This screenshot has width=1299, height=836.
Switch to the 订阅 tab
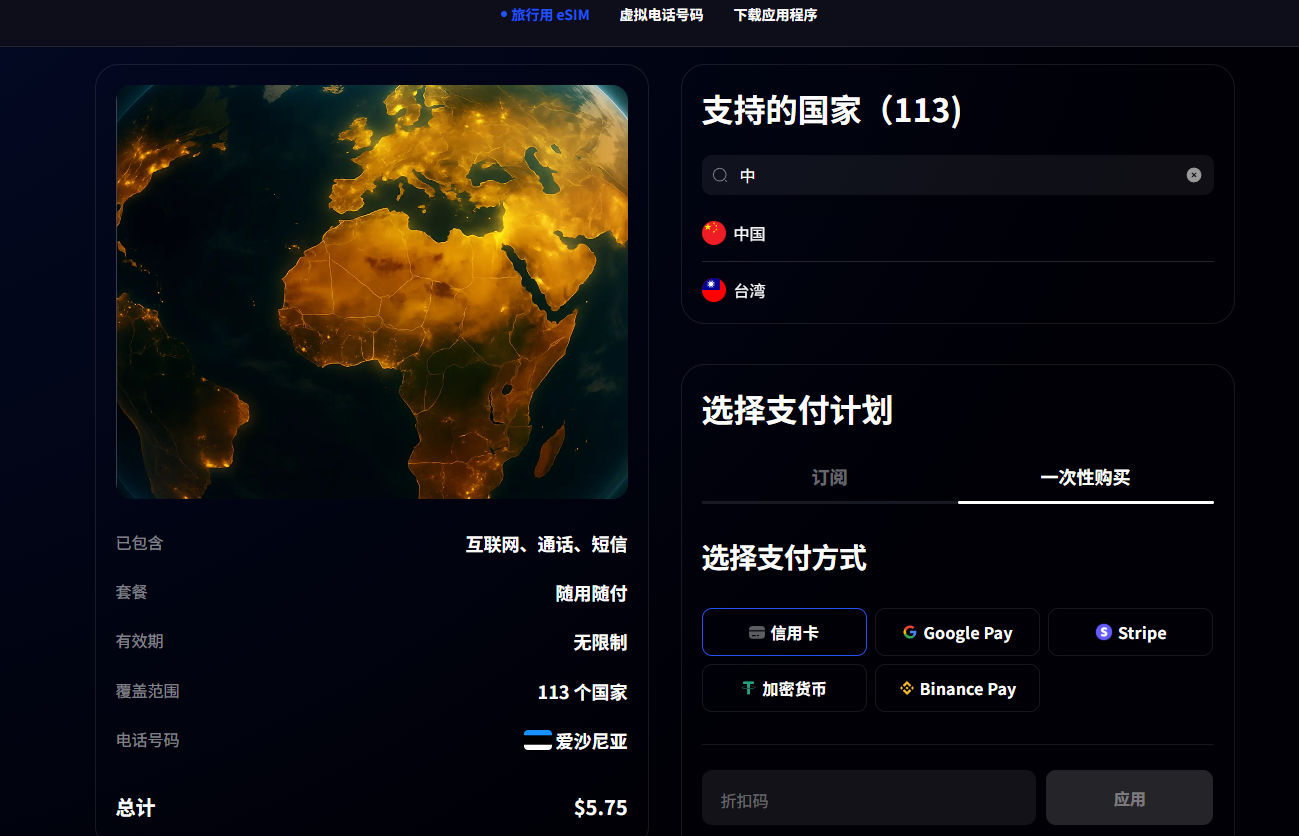[829, 478]
